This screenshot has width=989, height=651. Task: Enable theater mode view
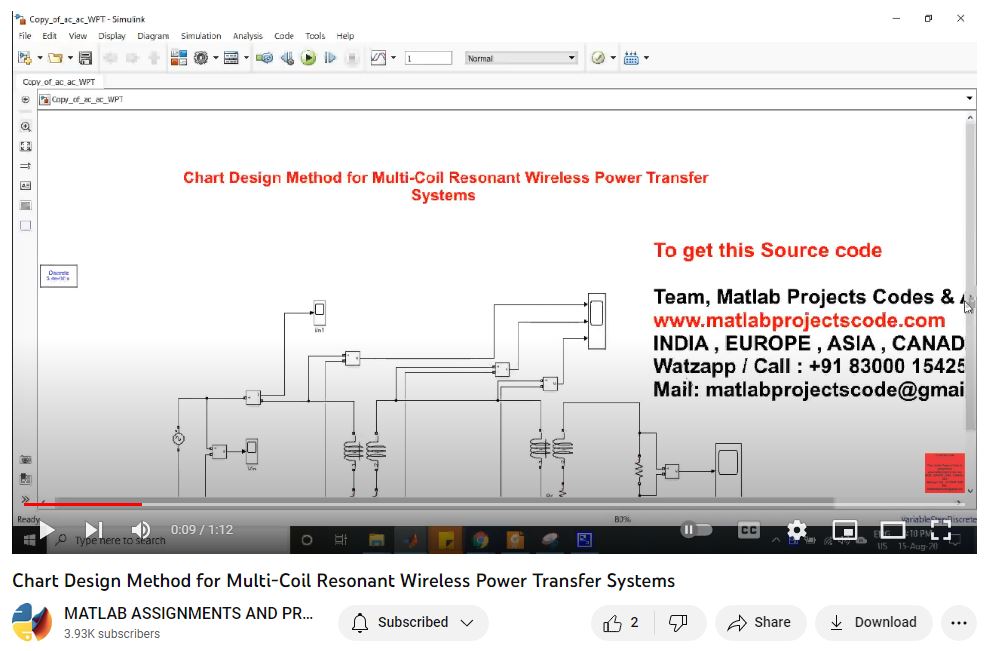click(x=892, y=529)
